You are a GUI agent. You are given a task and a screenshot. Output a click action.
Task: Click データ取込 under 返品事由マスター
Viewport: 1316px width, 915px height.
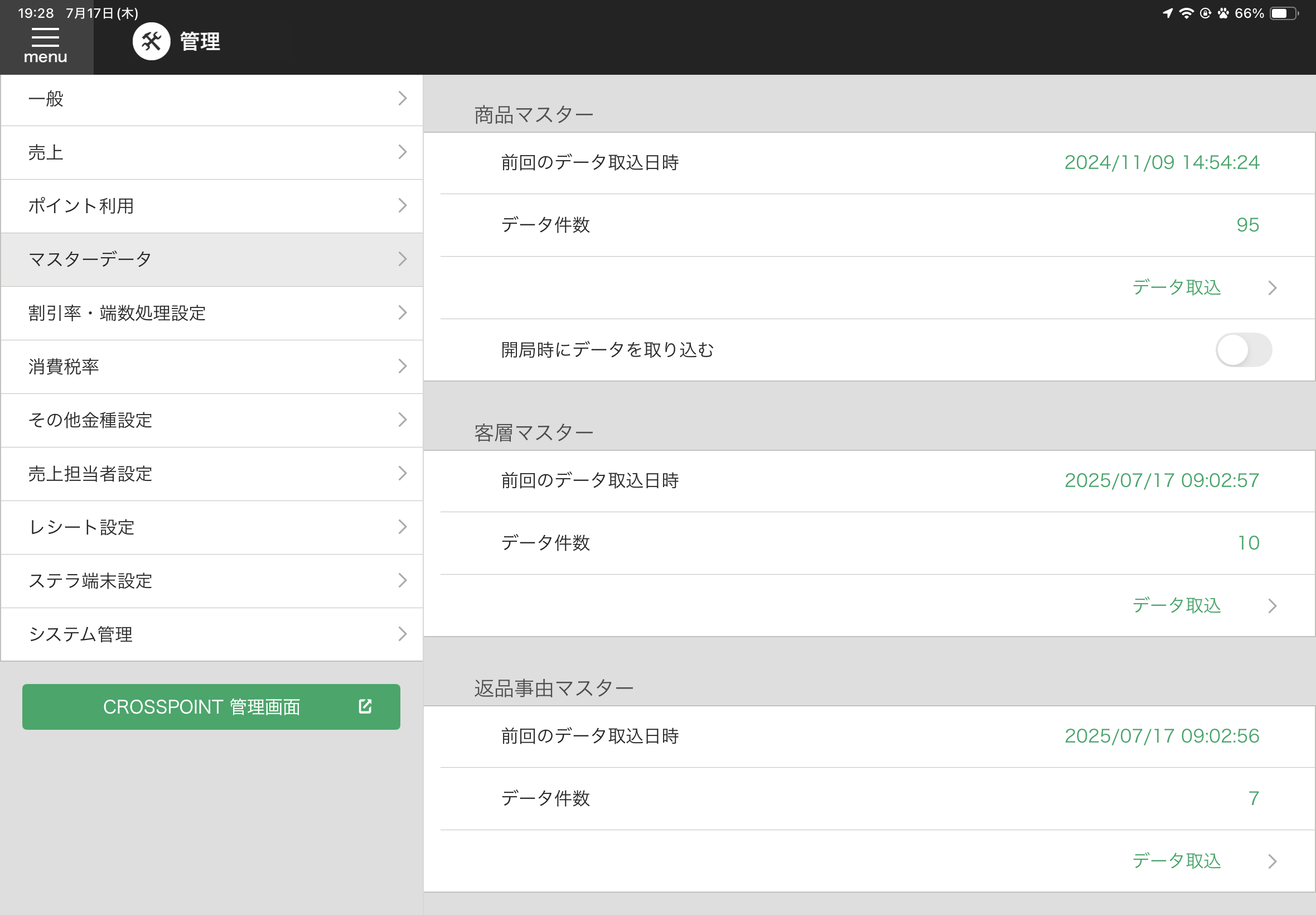pos(1176,860)
